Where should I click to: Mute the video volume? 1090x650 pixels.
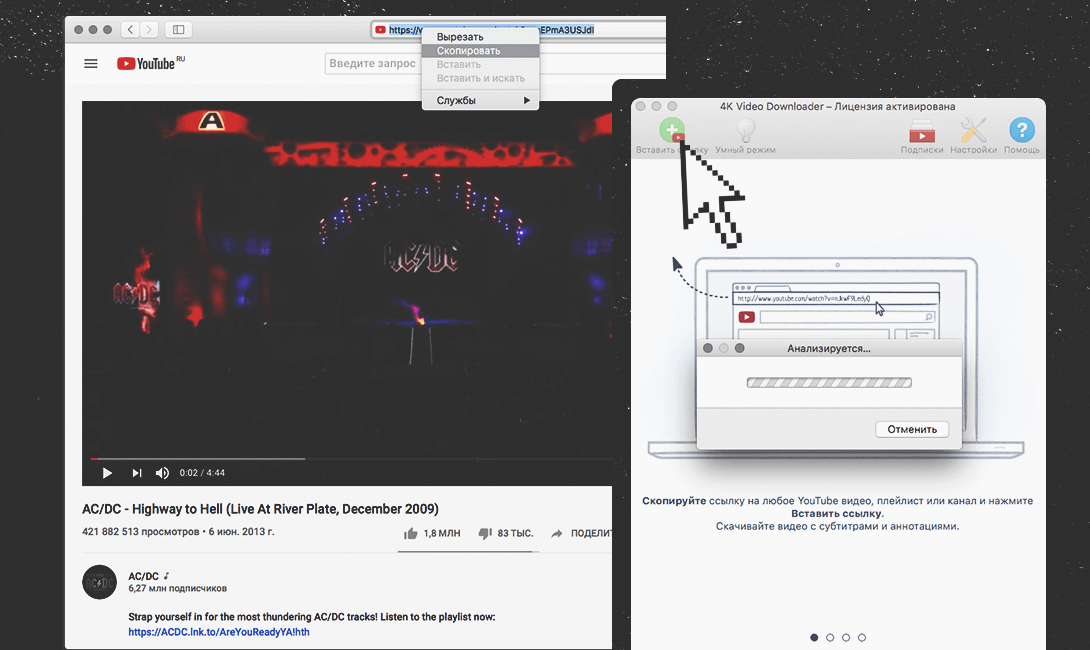pos(162,473)
